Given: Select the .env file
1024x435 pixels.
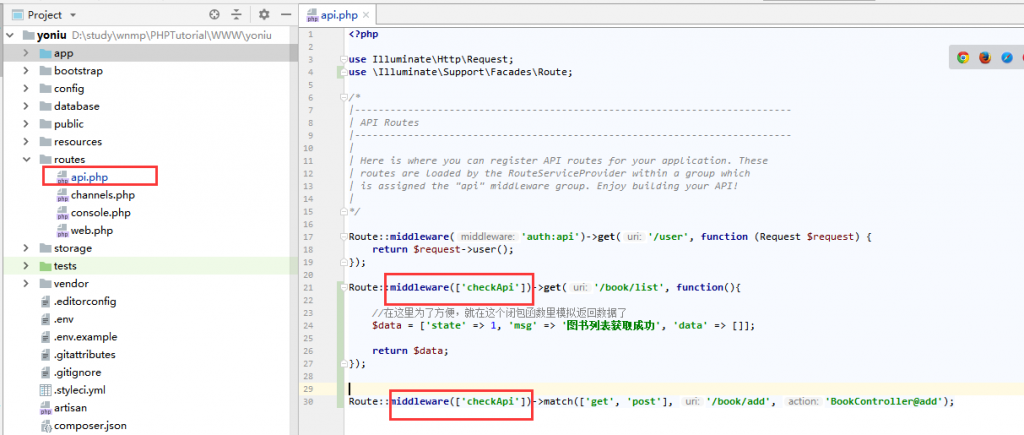Looking at the screenshot, I should click(66, 319).
